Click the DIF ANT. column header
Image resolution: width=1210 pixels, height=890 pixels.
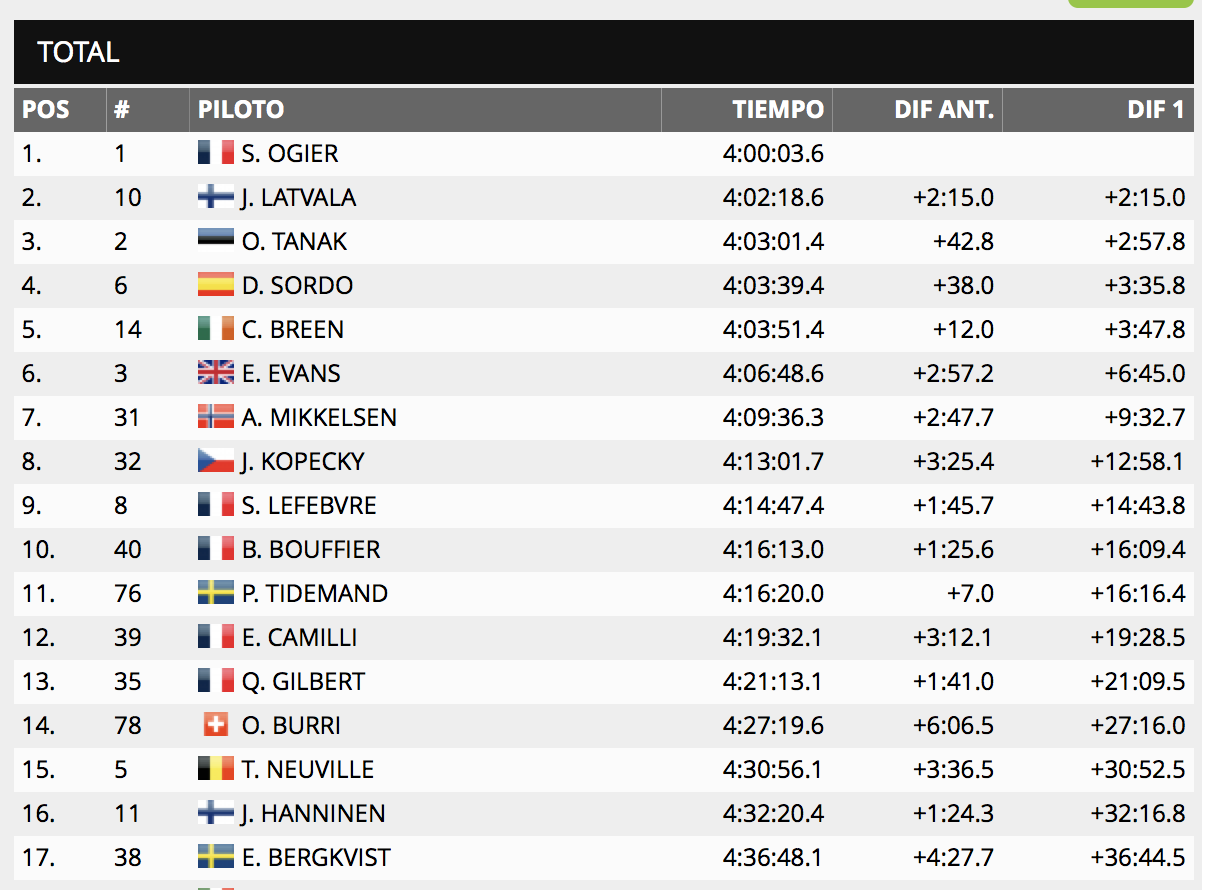943,109
